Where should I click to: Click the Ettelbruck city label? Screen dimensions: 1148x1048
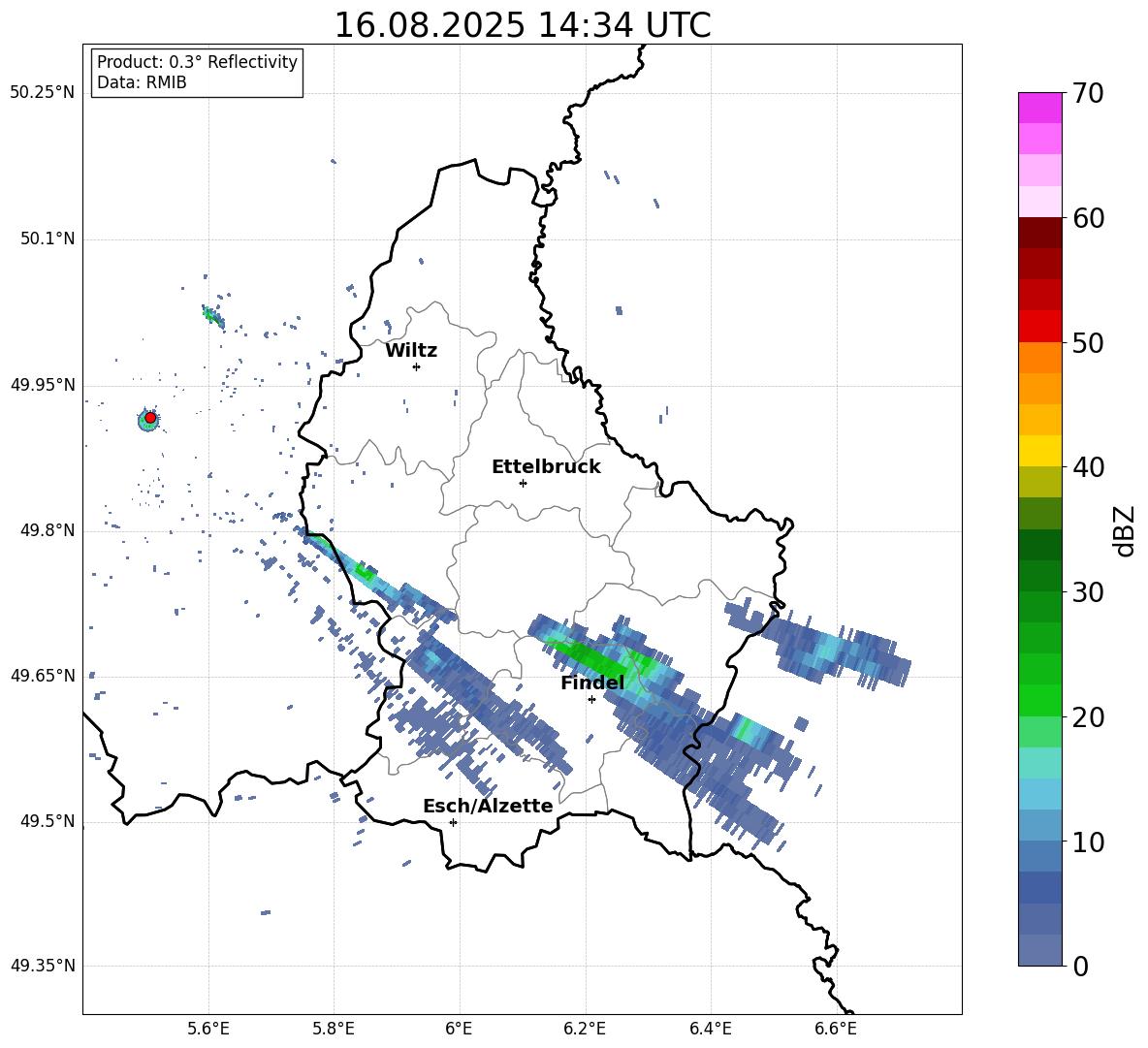point(546,467)
